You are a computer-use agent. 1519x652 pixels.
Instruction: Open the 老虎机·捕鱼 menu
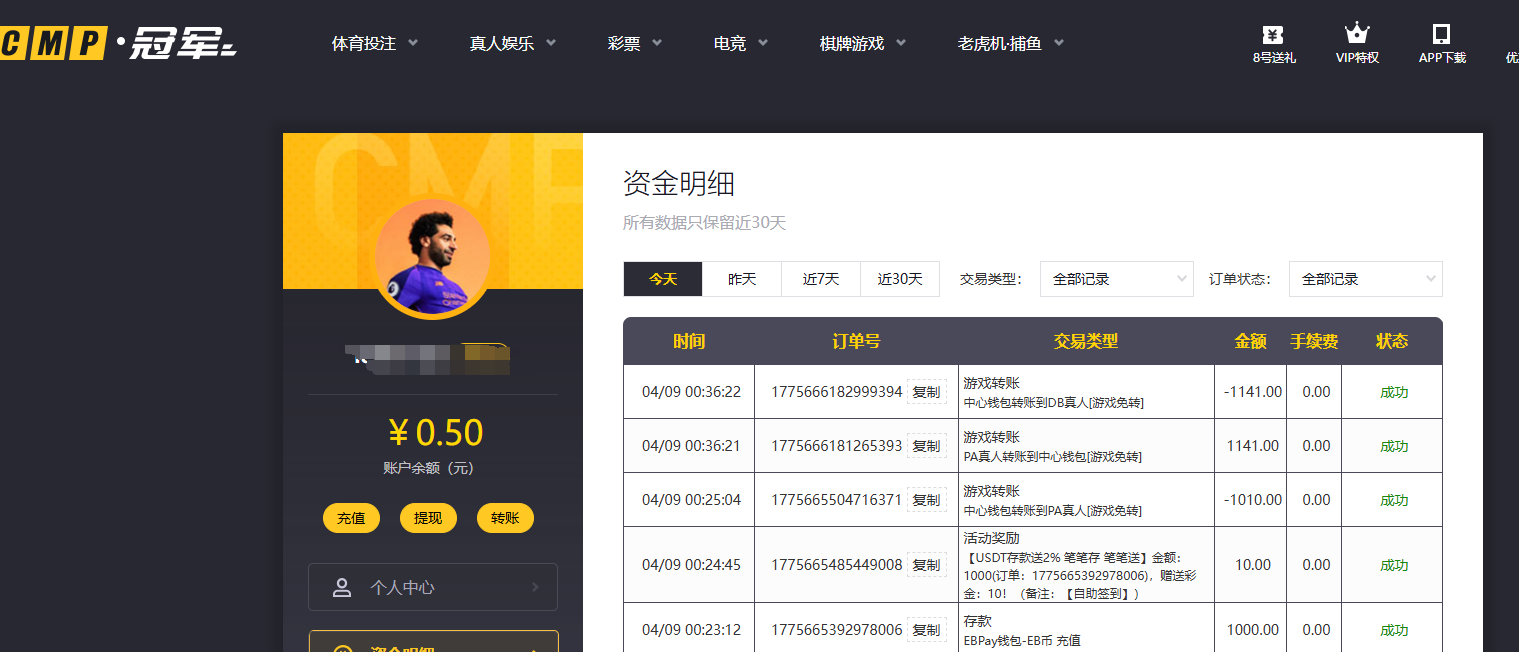click(x=1010, y=44)
